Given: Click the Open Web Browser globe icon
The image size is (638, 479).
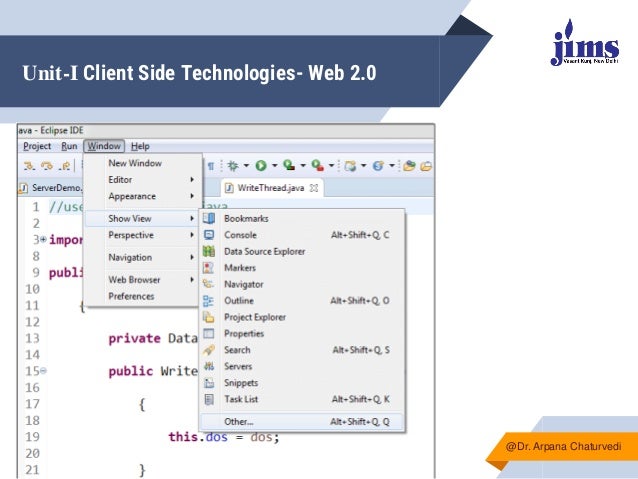Looking at the screenshot, I should 378,166.
